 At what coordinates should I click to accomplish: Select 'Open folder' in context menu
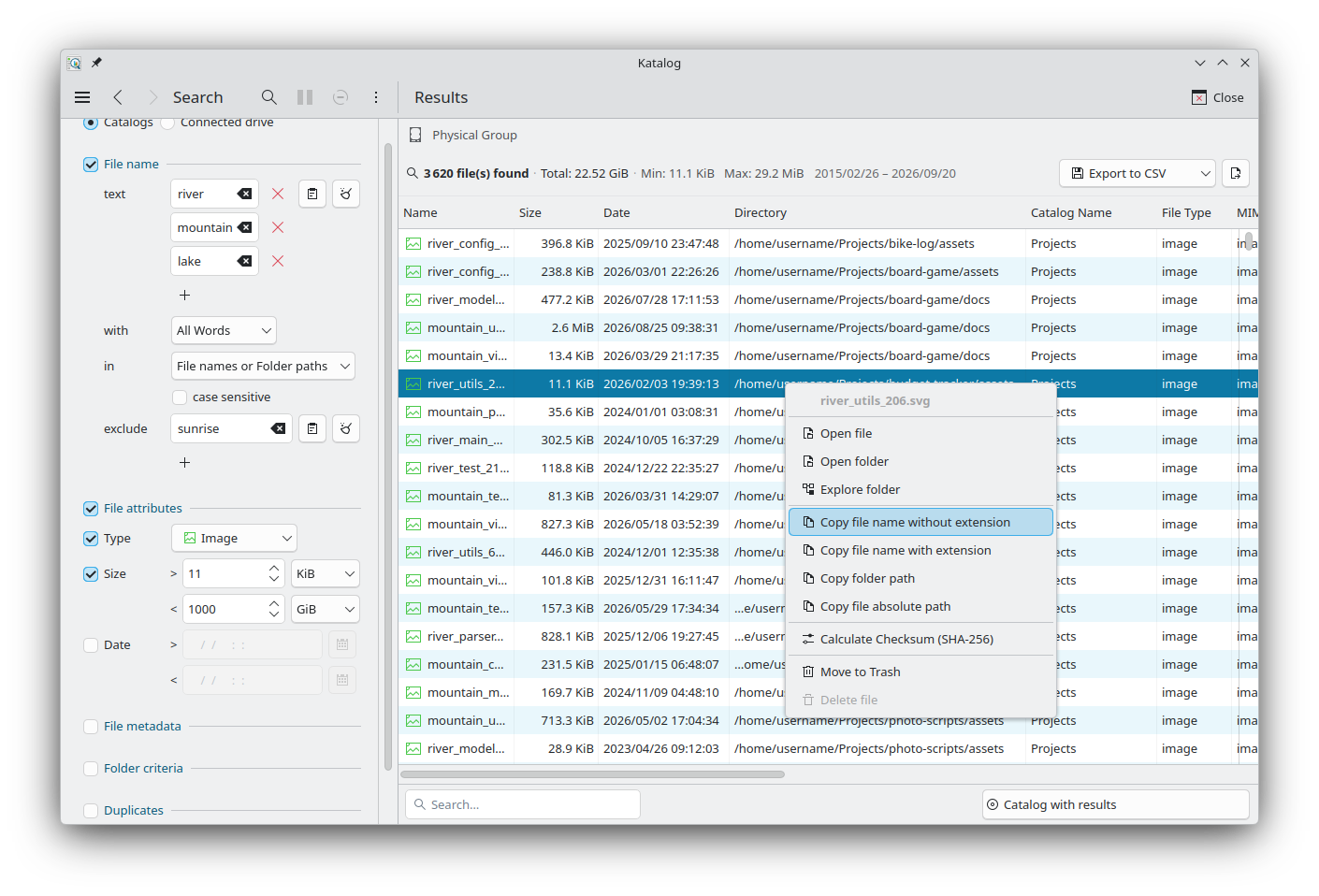click(920, 461)
